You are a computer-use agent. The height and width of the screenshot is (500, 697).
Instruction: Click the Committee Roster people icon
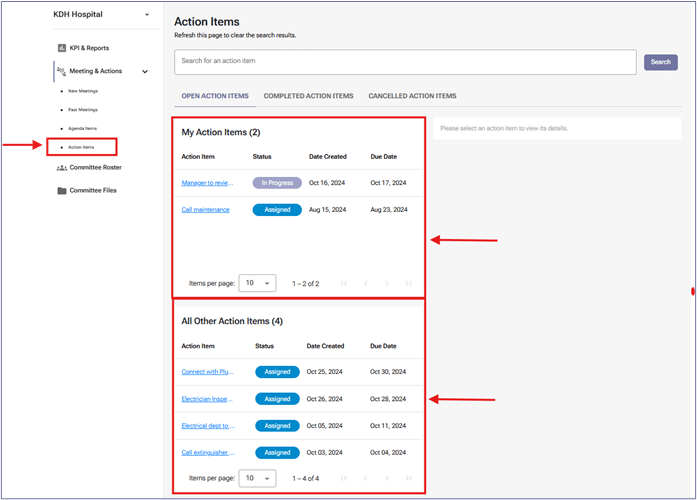pyautogui.click(x=62, y=168)
